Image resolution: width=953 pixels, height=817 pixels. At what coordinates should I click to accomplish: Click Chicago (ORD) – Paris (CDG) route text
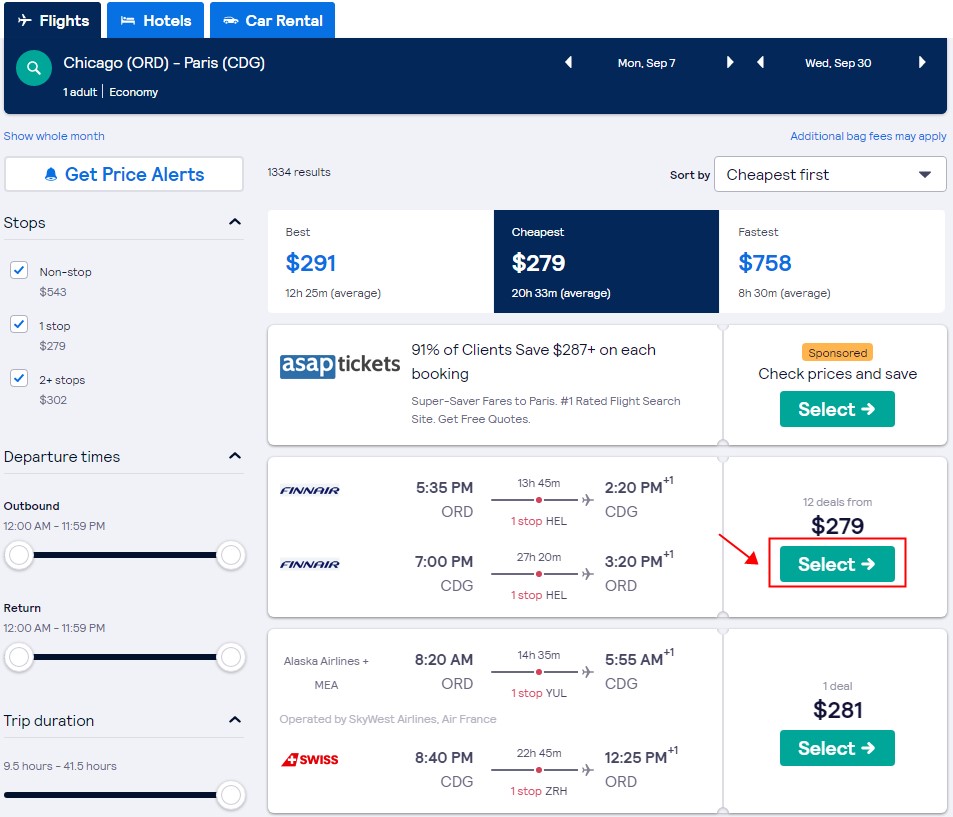(164, 63)
